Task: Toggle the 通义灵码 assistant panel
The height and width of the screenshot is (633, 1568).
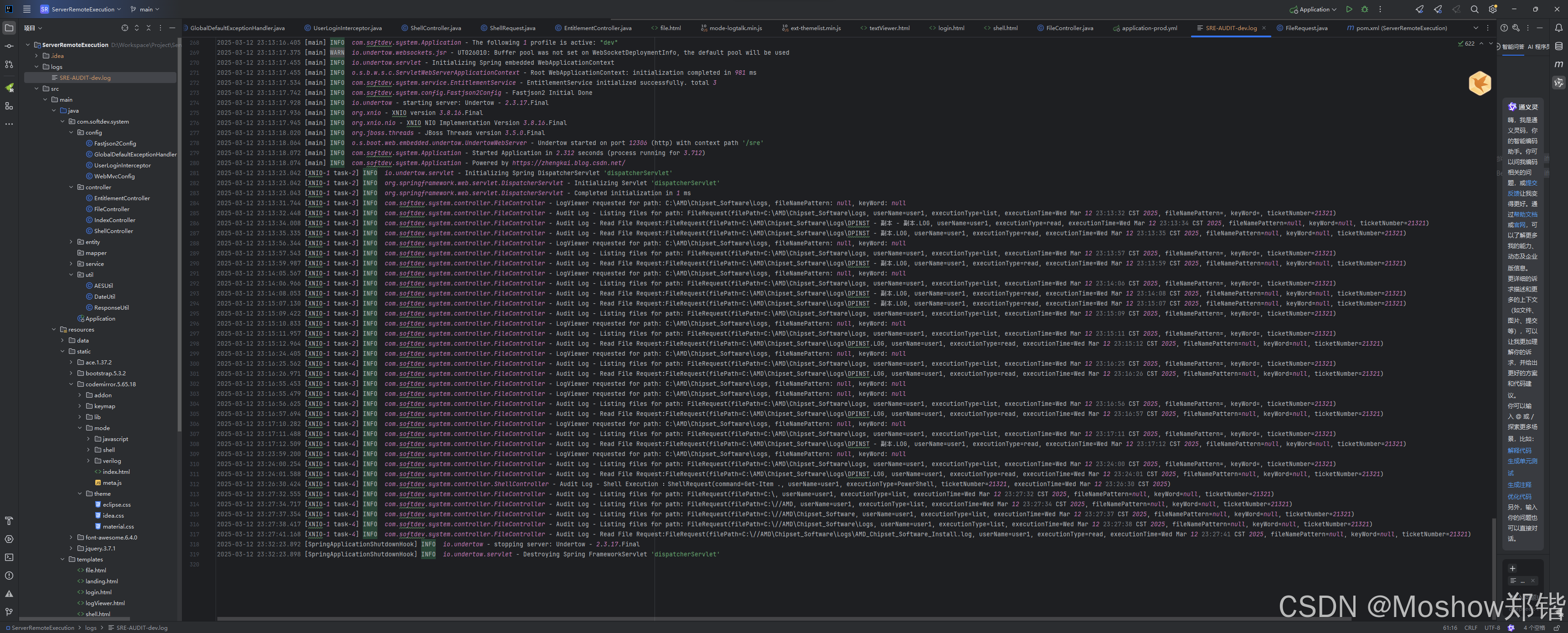Action: coord(1559,82)
